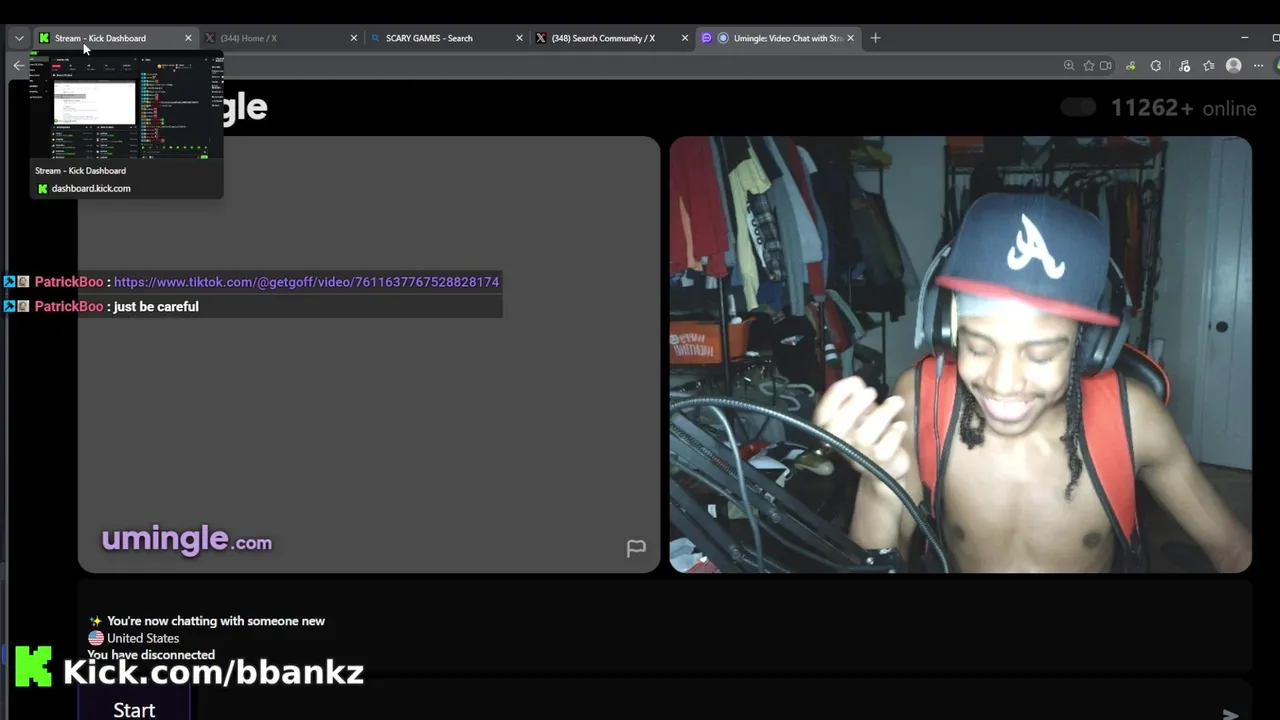The image size is (1280, 720).
Task: Close the Search Community / X tab
Action: coord(685,38)
